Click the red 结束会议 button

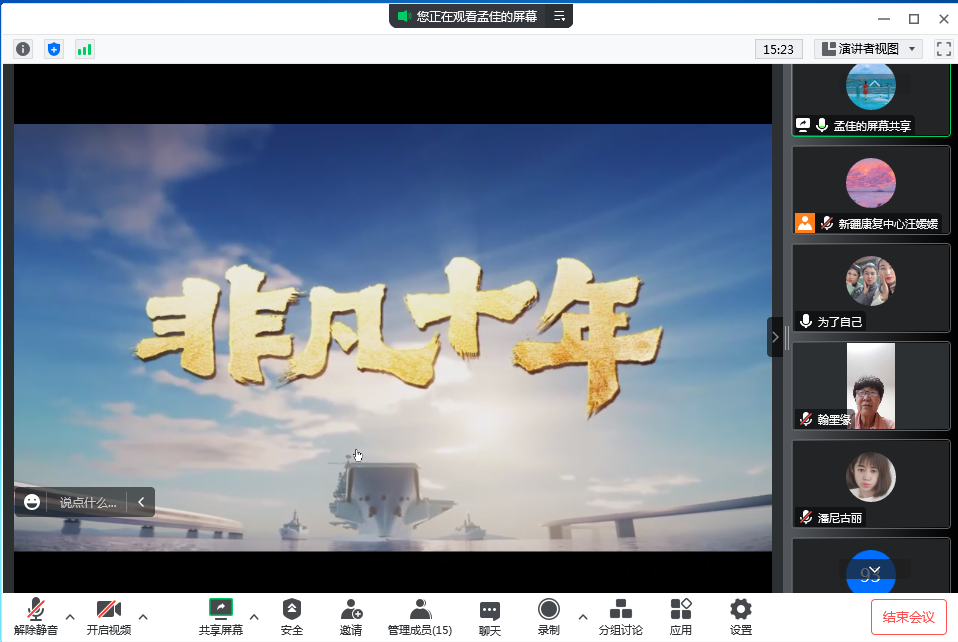pyautogui.click(x=908, y=617)
